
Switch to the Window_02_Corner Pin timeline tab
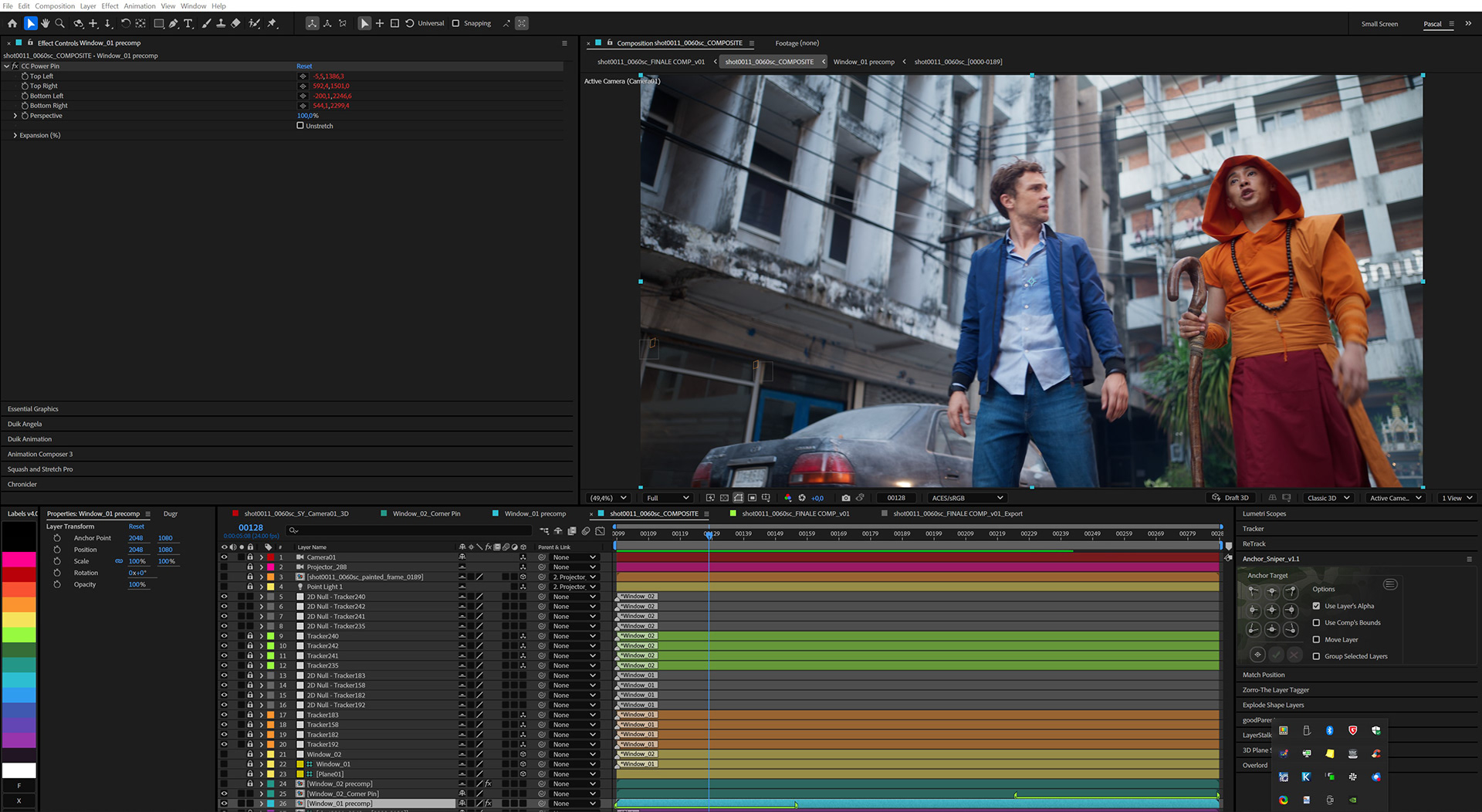(425, 513)
